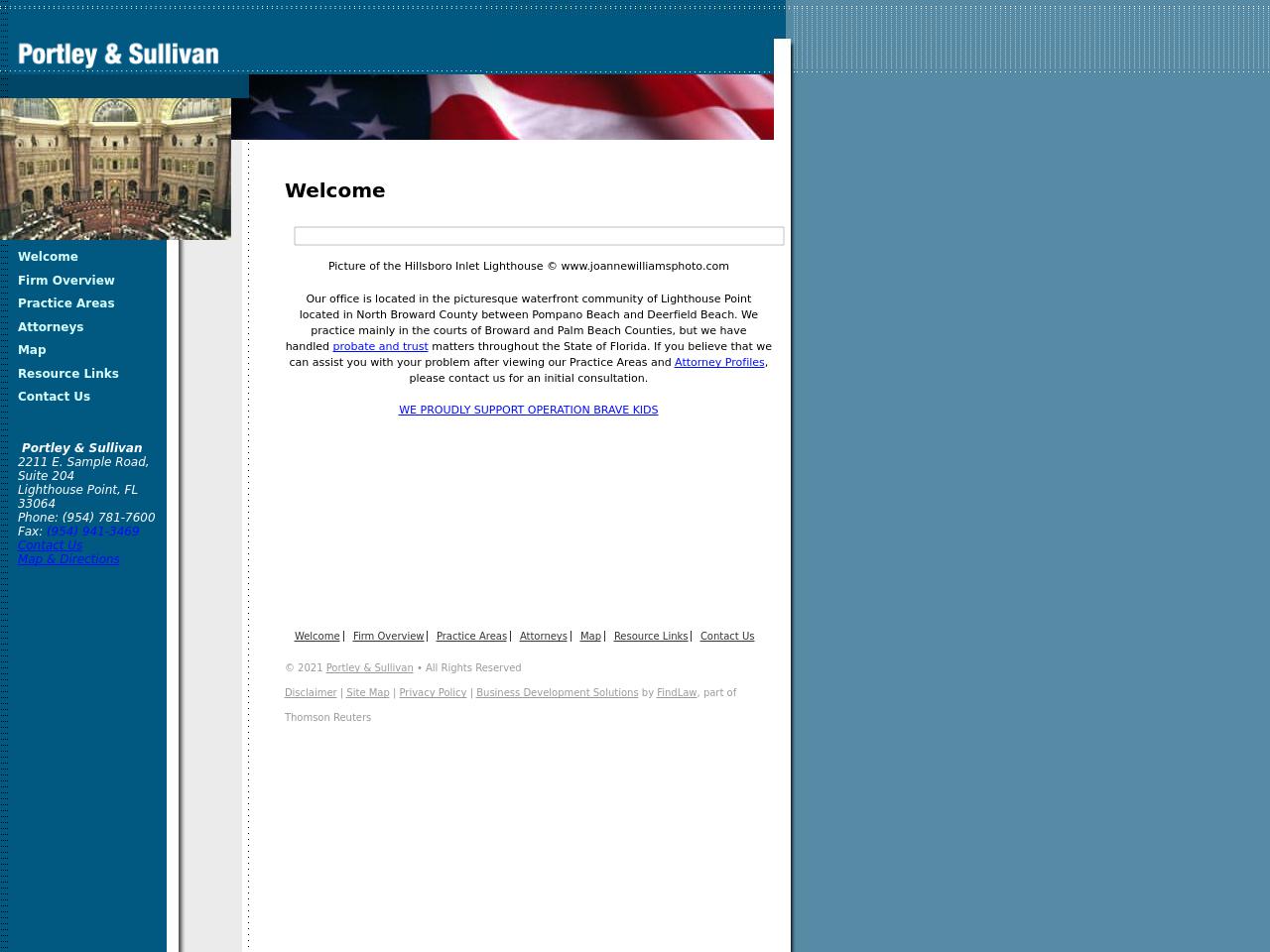The image size is (1270, 952).
Task: Open Welcome in the sidebar menu
Action: coord(48,257)
